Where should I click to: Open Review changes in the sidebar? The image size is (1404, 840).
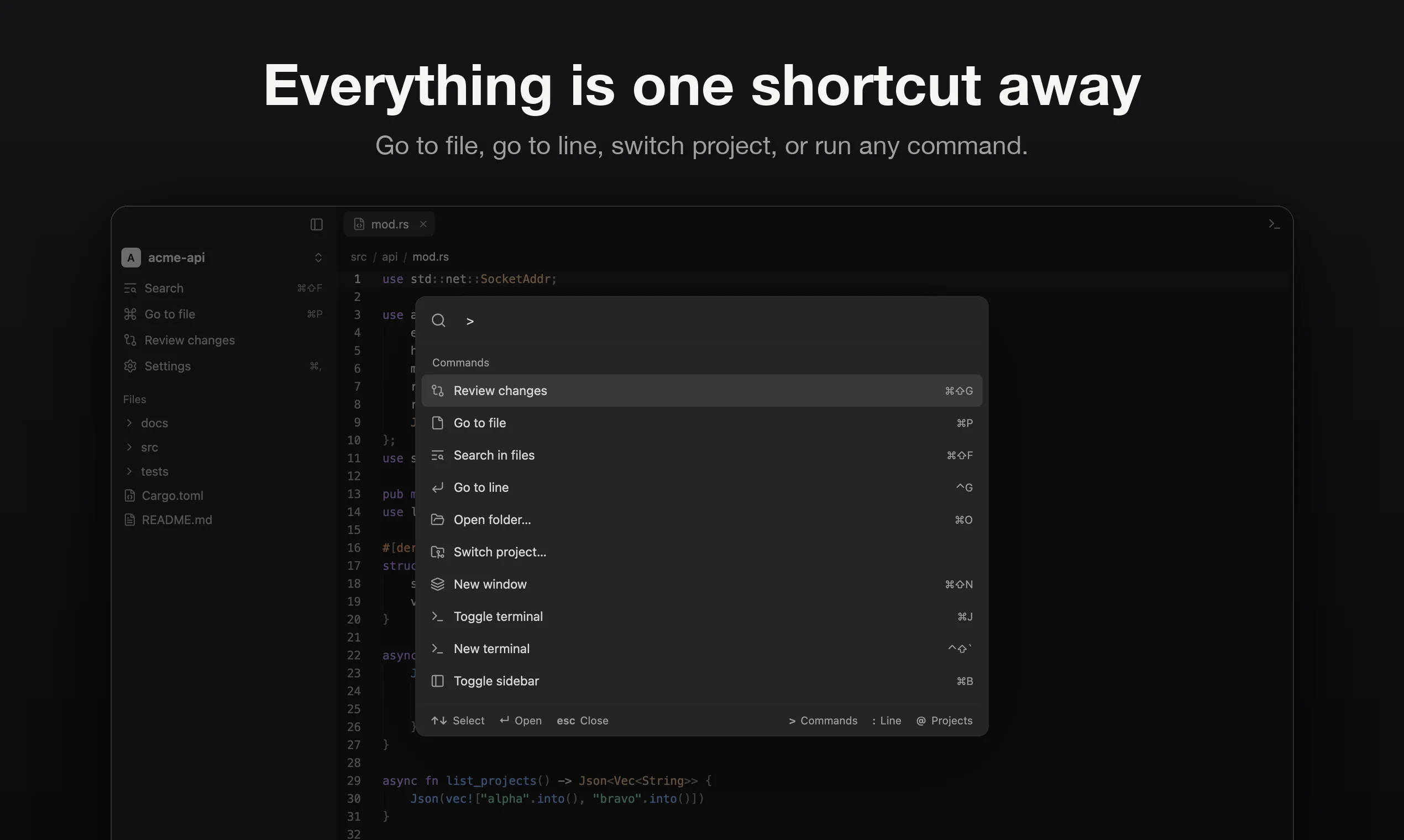pos(223,340)
